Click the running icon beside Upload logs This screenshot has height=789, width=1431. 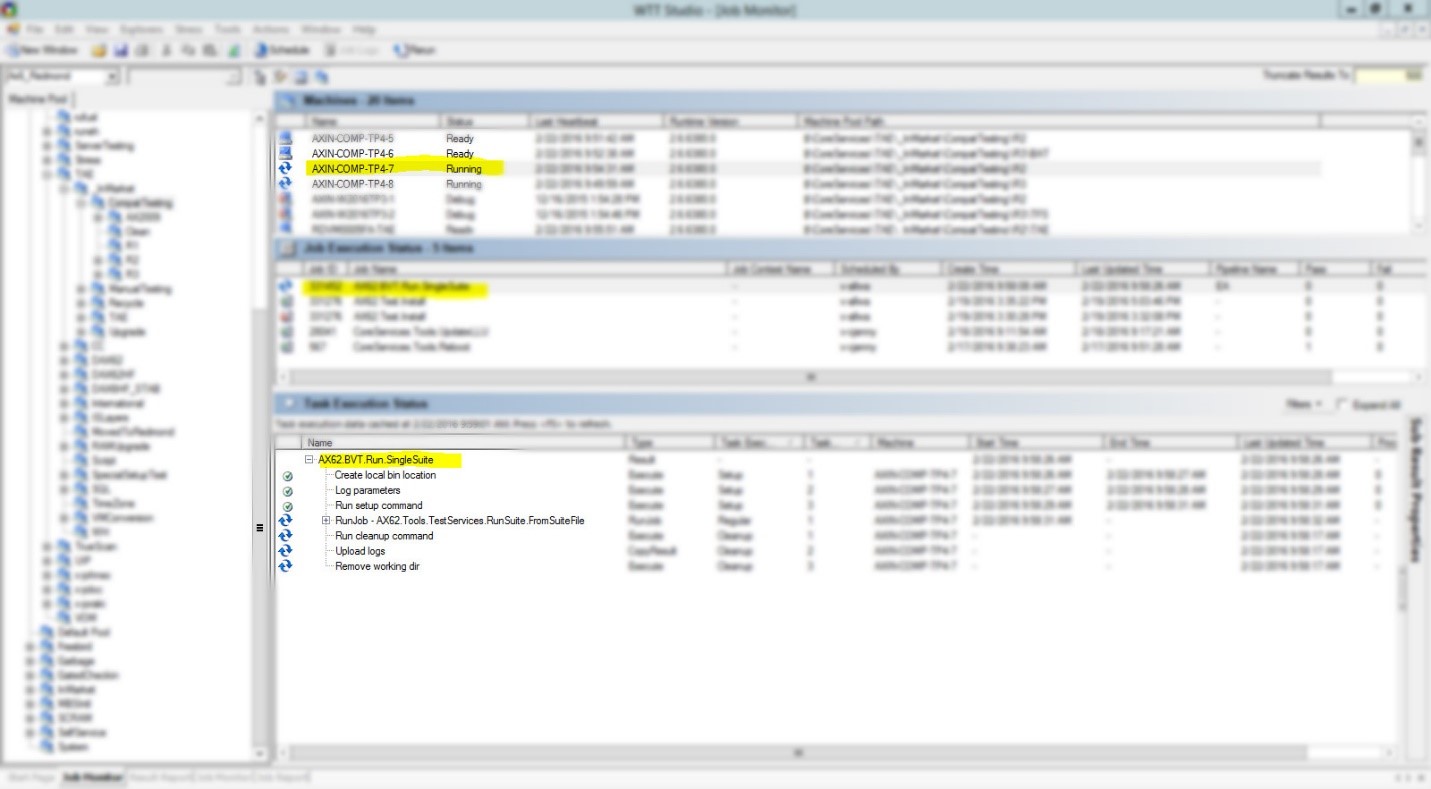[285, 551]
